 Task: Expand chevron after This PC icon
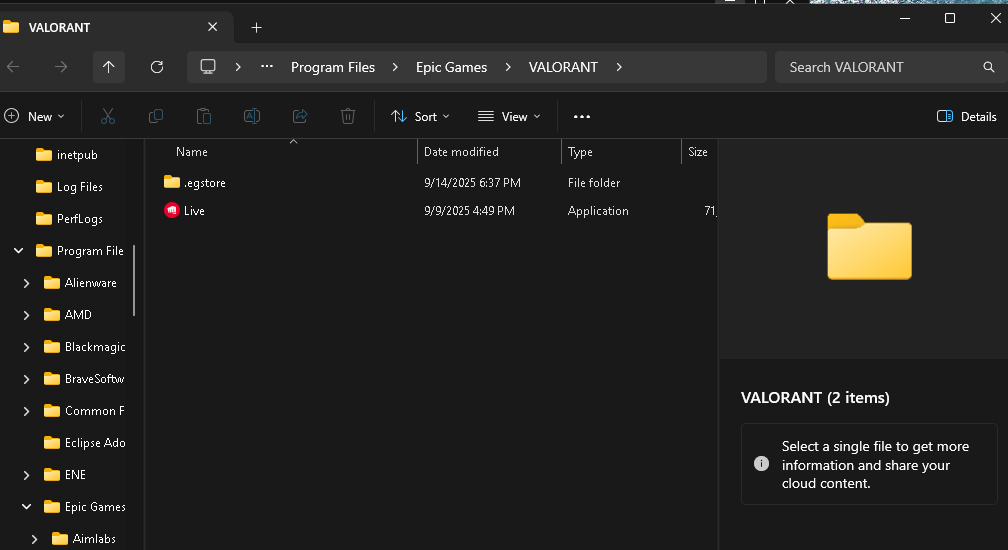[x=238, y=67]
